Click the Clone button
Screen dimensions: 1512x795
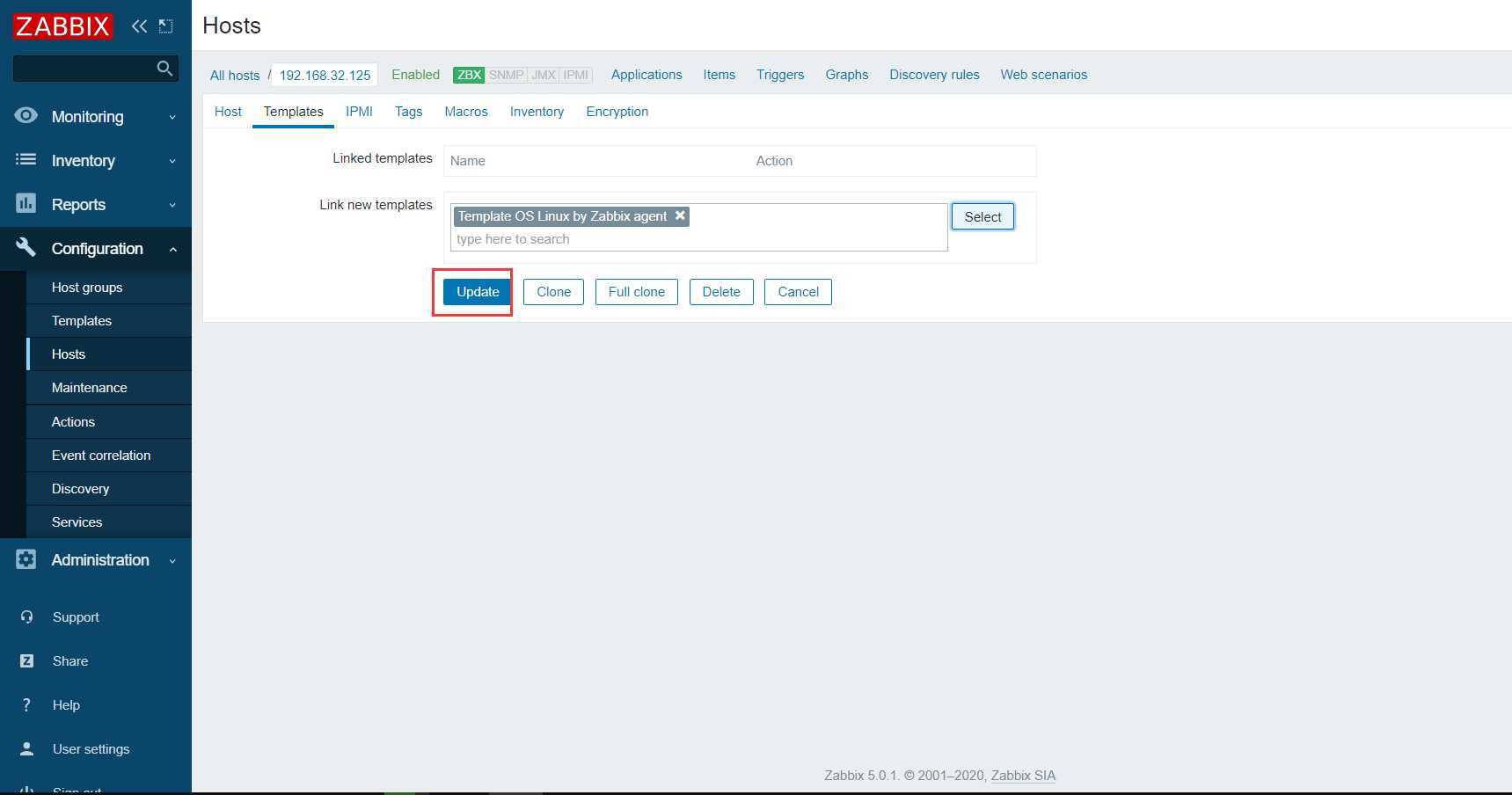pyautogui.click(x=553, y=292)
